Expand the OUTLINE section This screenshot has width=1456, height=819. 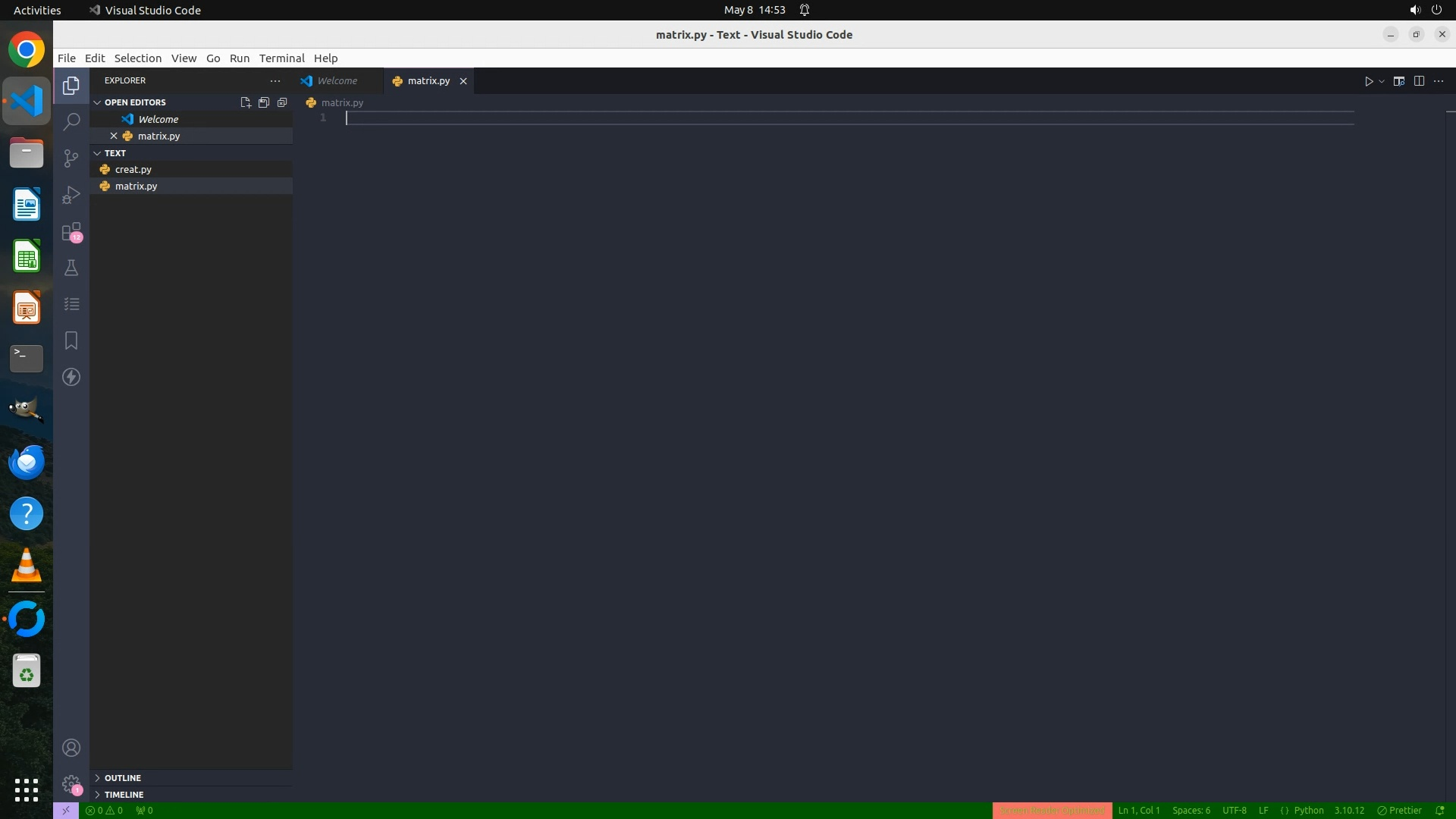122,778
